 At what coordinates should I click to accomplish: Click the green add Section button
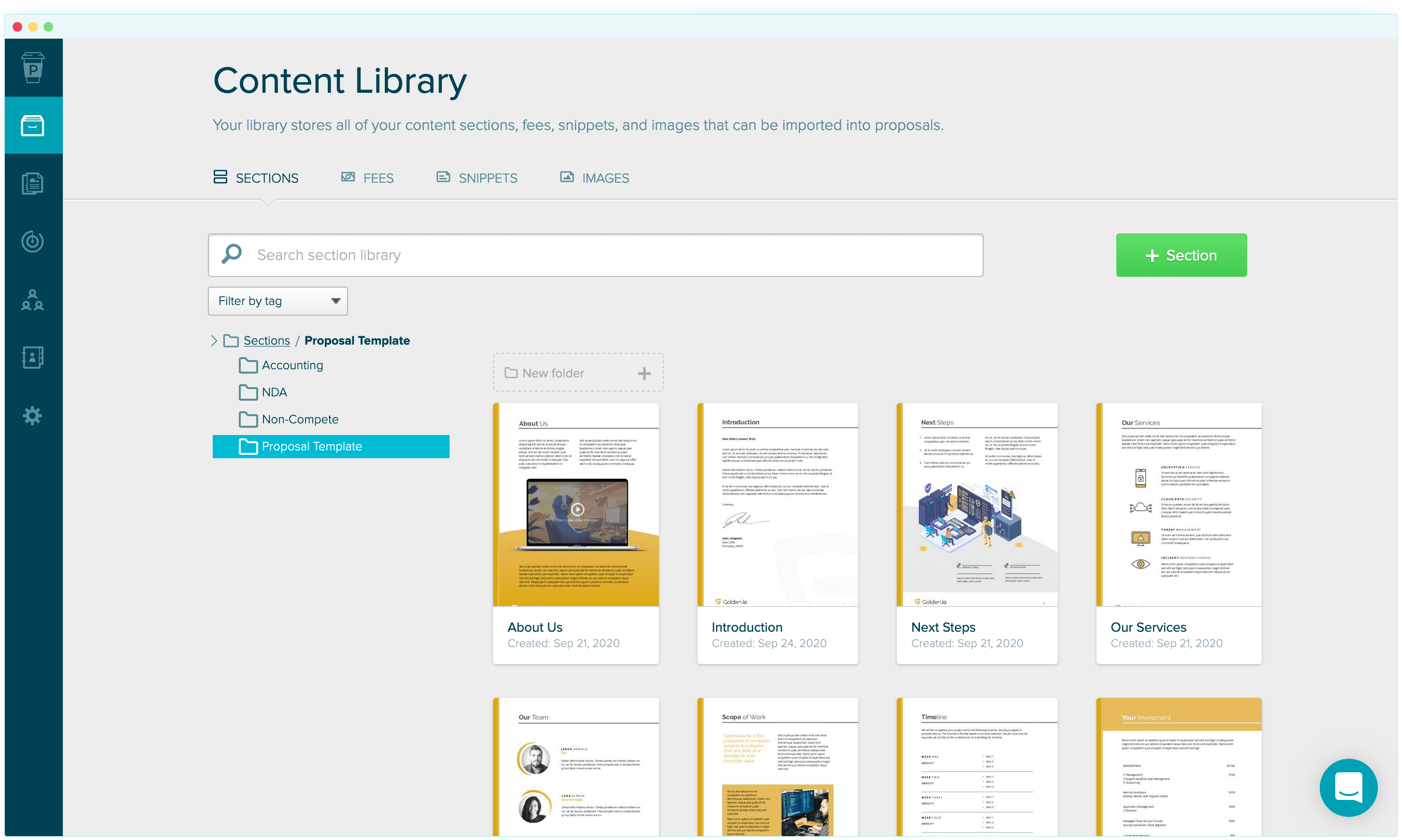coord(1181,255)
